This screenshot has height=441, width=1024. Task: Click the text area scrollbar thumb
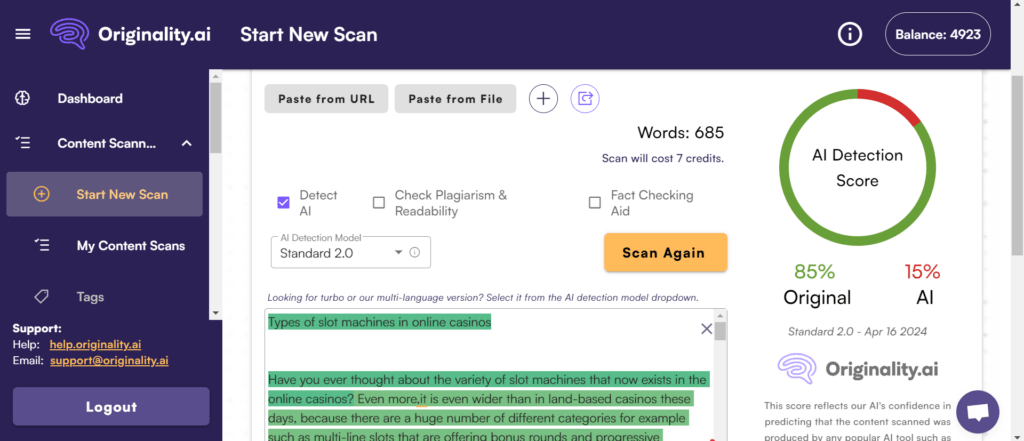(720, 331)
